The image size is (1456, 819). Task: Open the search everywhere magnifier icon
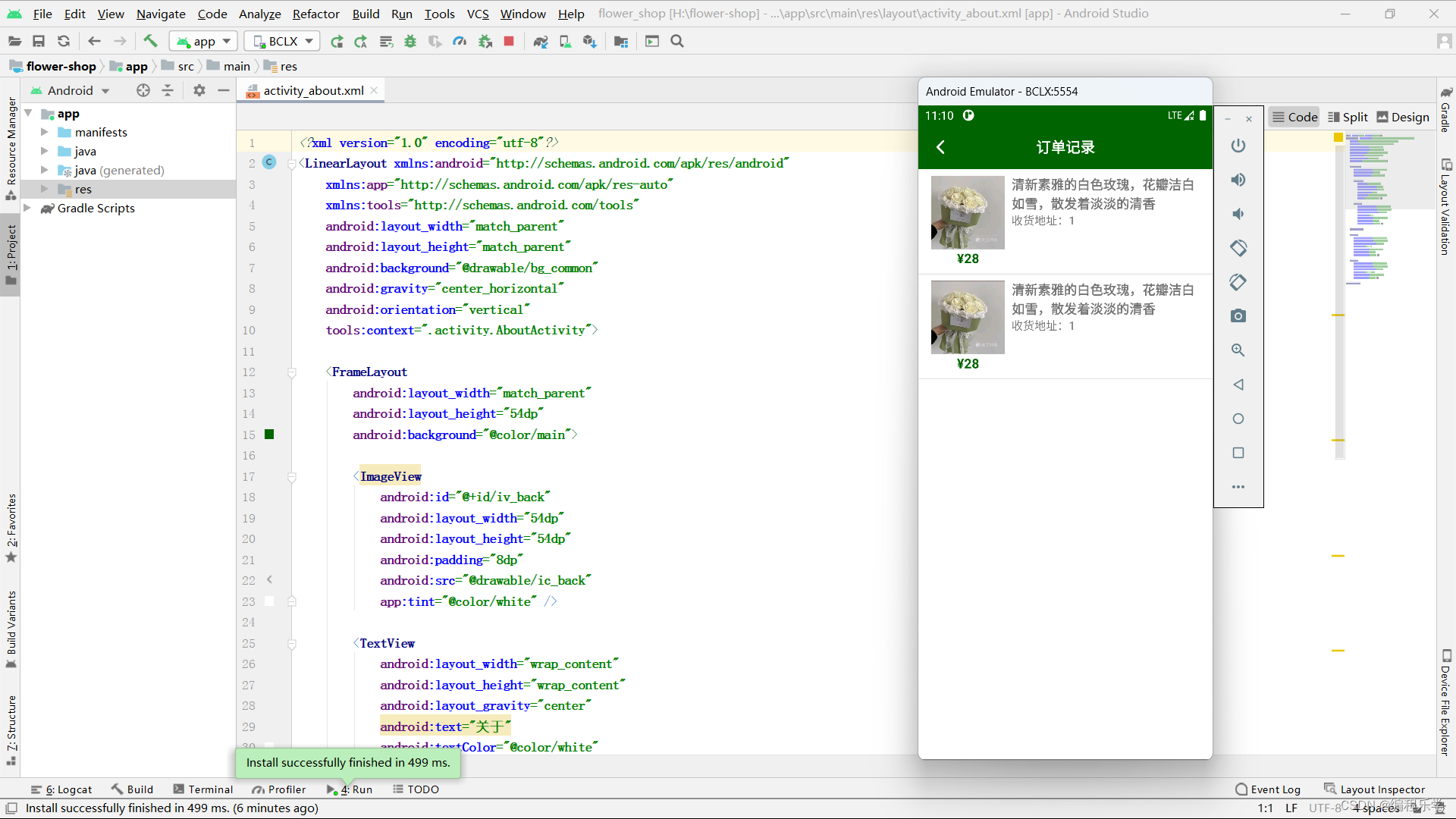pos(677,41)
